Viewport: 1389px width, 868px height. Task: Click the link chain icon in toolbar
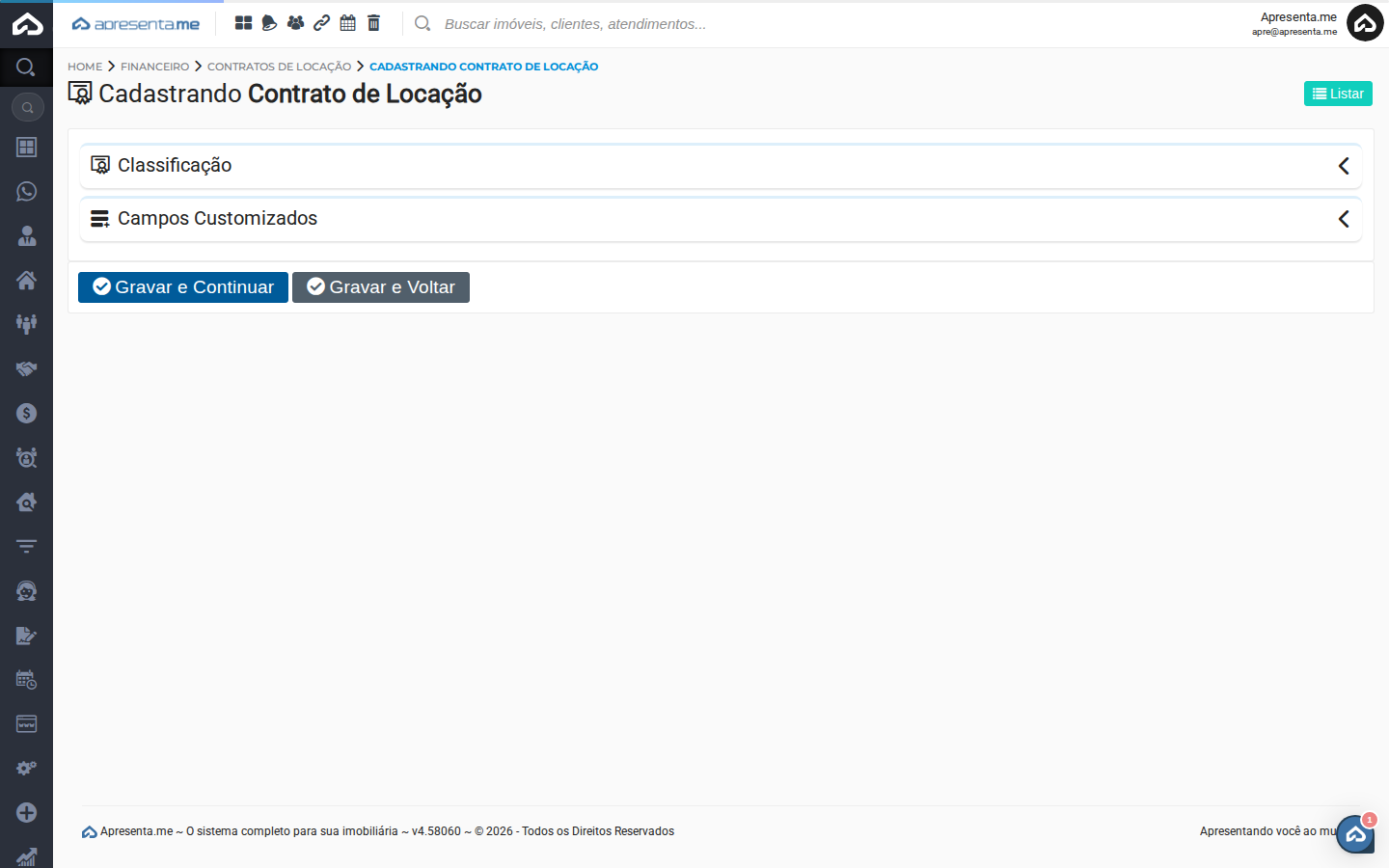pos(322,23)
